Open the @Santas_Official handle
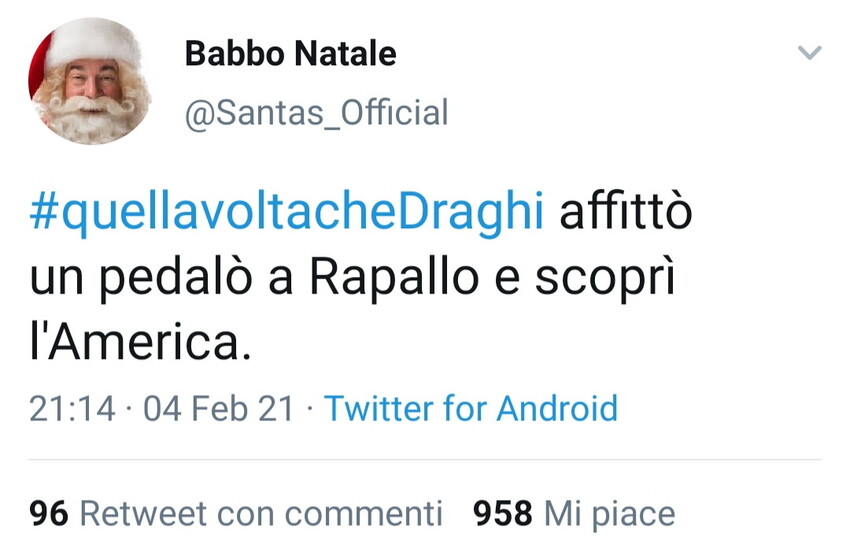Image resolution: width=850 pixels, height=559 pixels. [316, 113]
